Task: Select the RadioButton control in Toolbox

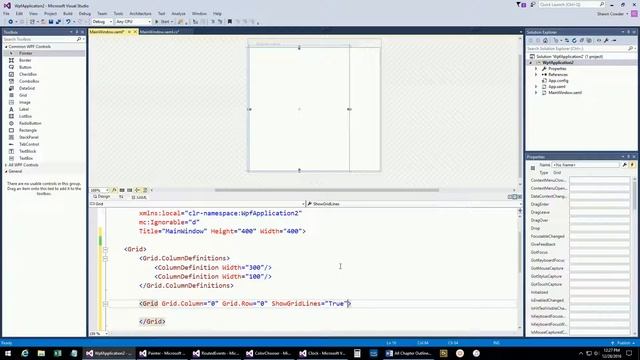Action: pyautogui.click(x=30, y=123)
